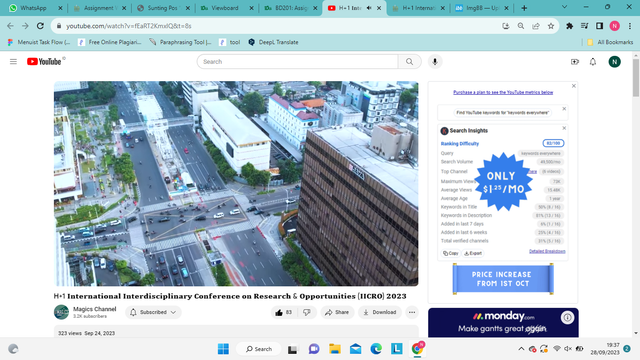Image resolution: width=640 pixels, height=360 pixels.
Task: Open Microsoft Edge from taskbar
Action: (x=376, y=349)
